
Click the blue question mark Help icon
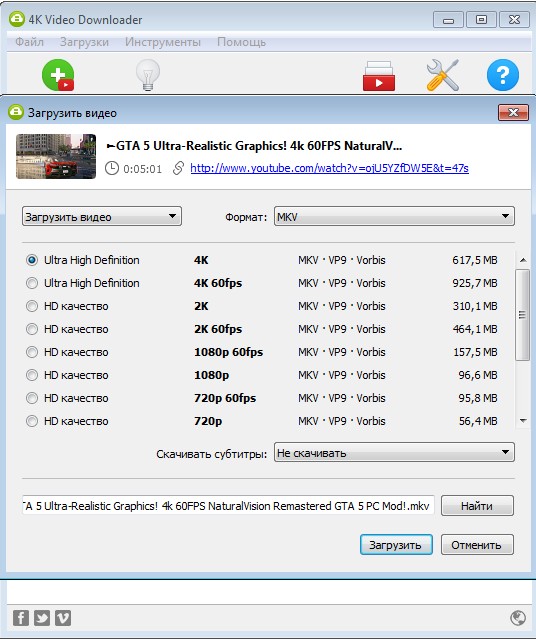pyautogui.click(x=503, y=75)
